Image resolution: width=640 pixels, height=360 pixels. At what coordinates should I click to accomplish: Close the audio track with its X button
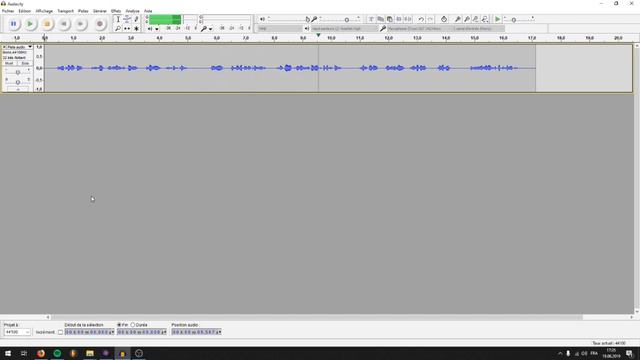4,47
